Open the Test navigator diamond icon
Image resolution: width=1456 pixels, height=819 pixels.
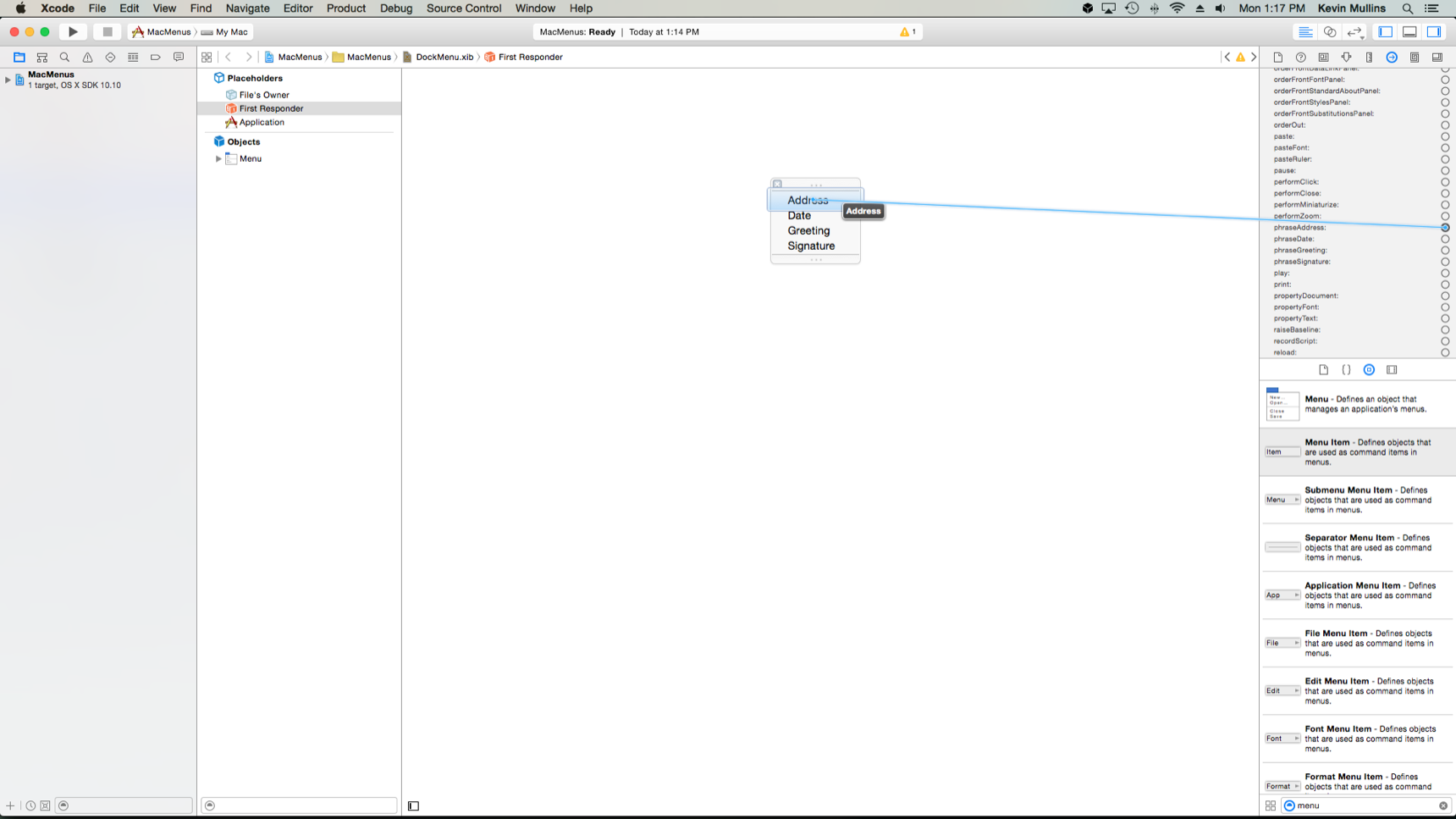tap(110, 58)
